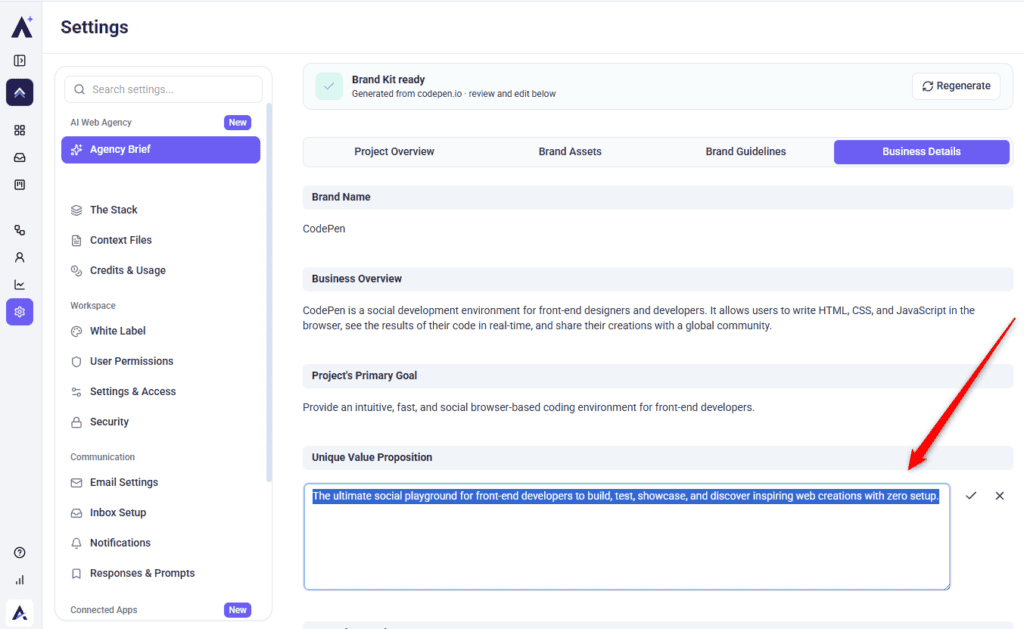Screen dimensions: 1024x629
Task: Toggle the sidebar panel collapse icon
Action: (20, 61)
